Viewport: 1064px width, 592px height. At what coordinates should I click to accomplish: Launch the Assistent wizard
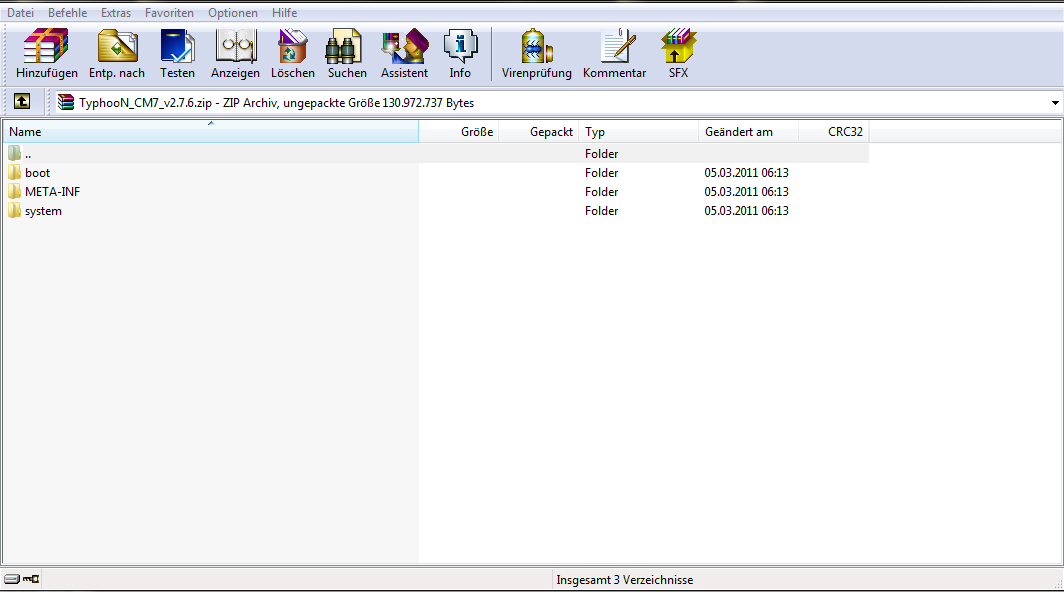point(404,54)
